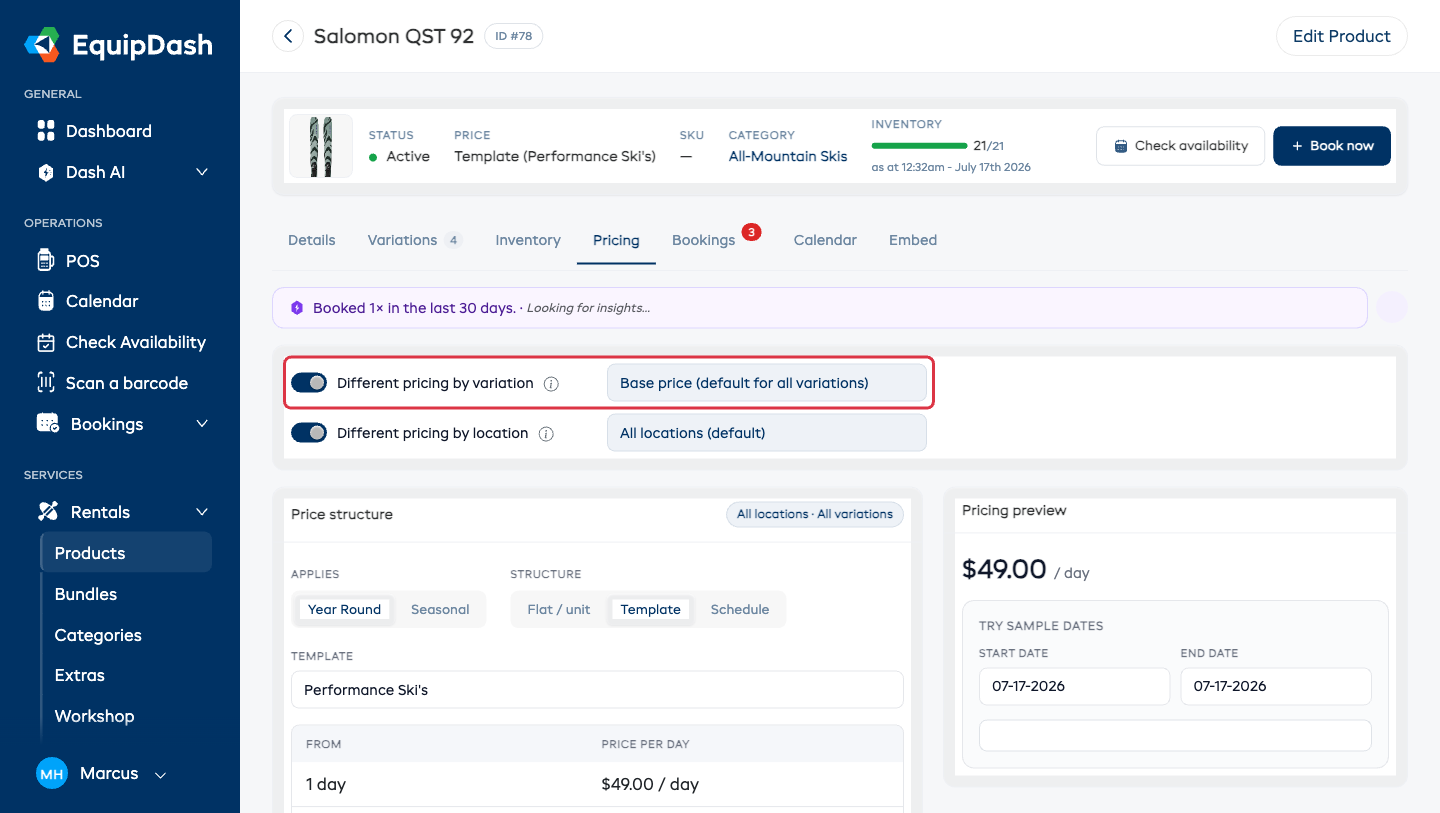Open the All-Mountain Skis category link

(788, 156)
